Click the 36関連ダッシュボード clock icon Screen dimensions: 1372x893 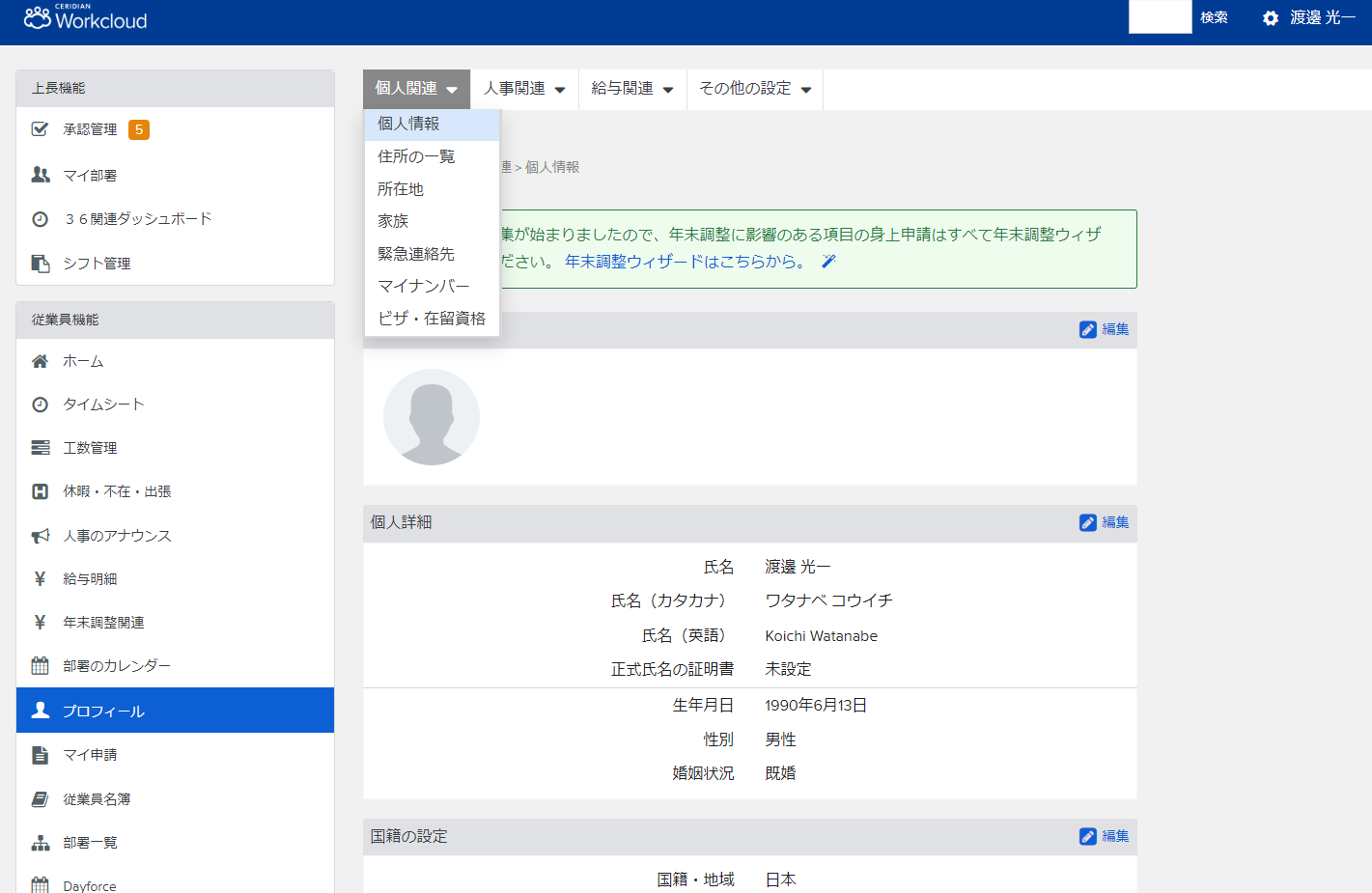point(40,219)
